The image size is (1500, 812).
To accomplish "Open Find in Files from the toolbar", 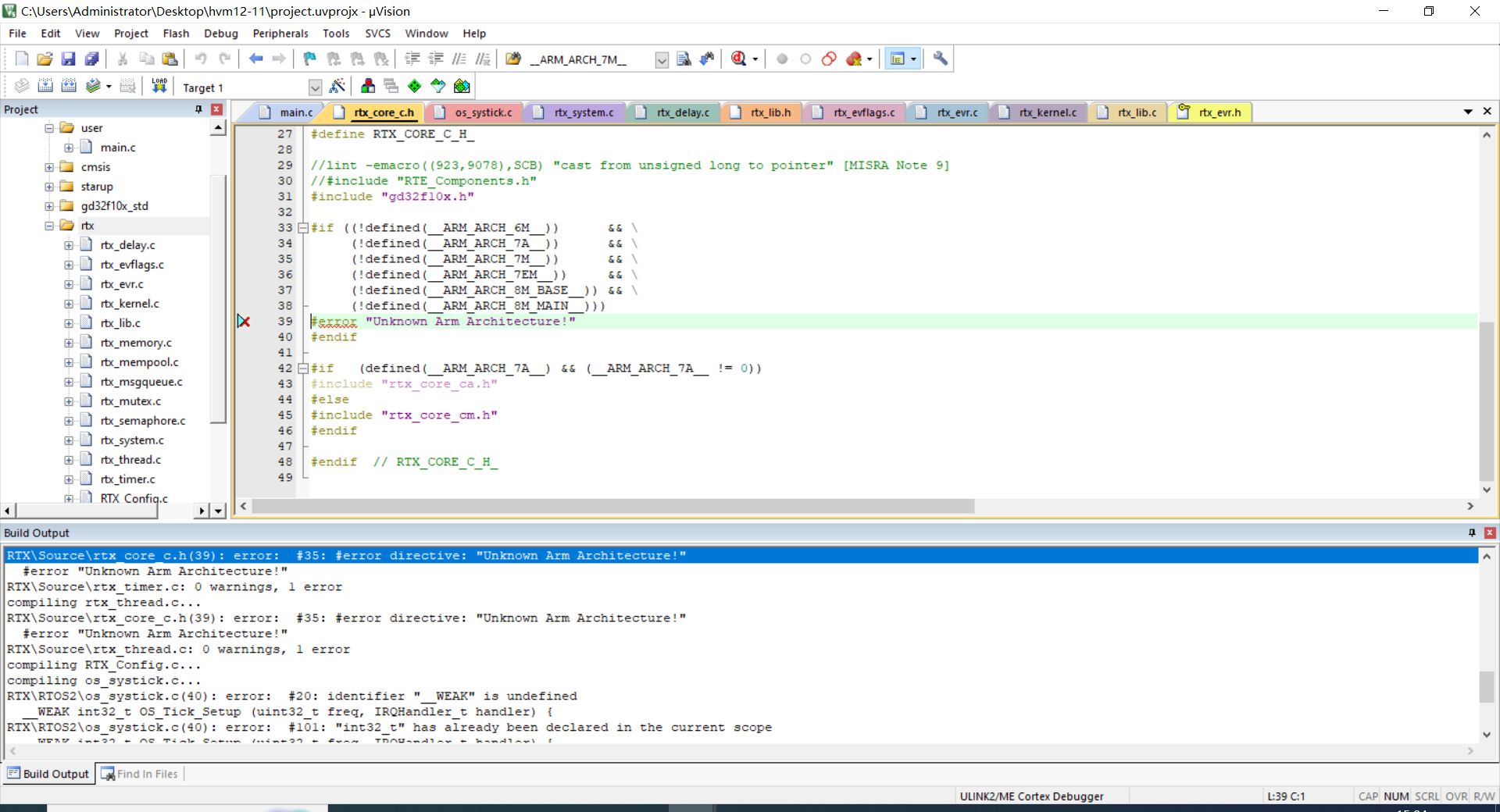I will click(513, 59).
